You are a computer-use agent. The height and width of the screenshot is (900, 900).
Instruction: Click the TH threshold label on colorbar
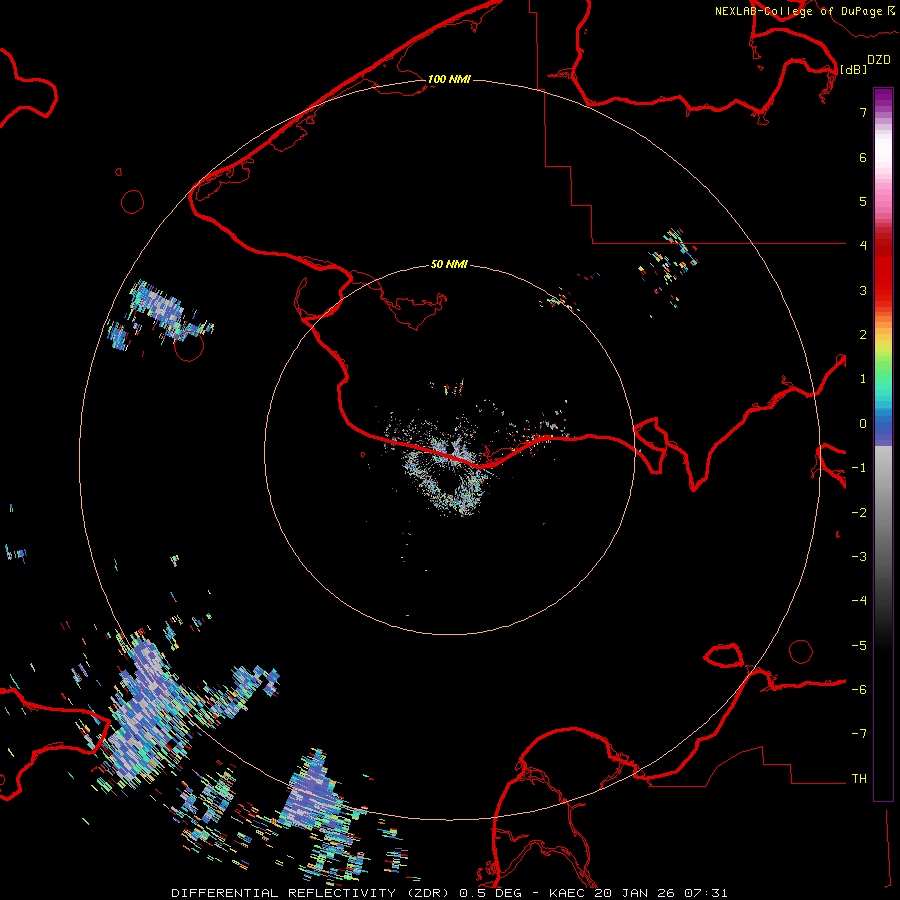859,778
